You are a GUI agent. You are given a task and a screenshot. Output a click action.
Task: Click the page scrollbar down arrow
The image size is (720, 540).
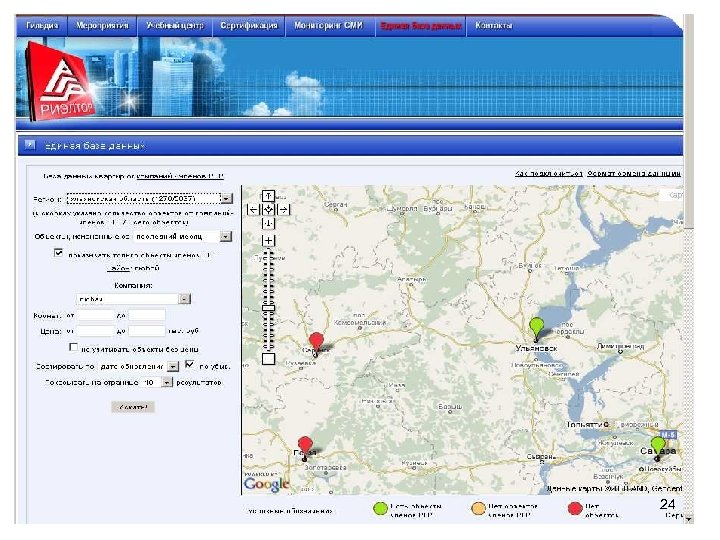click(x=688, y=519)
